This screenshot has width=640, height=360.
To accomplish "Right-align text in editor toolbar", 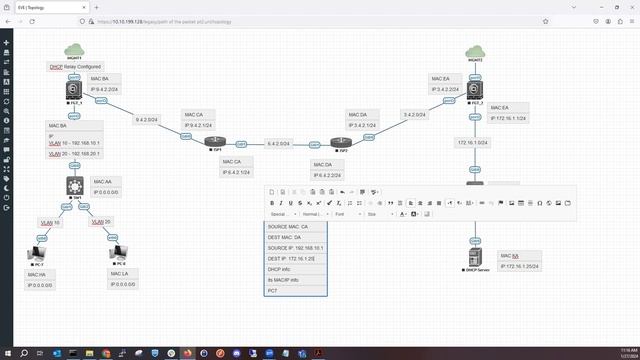I will (429, 203).
